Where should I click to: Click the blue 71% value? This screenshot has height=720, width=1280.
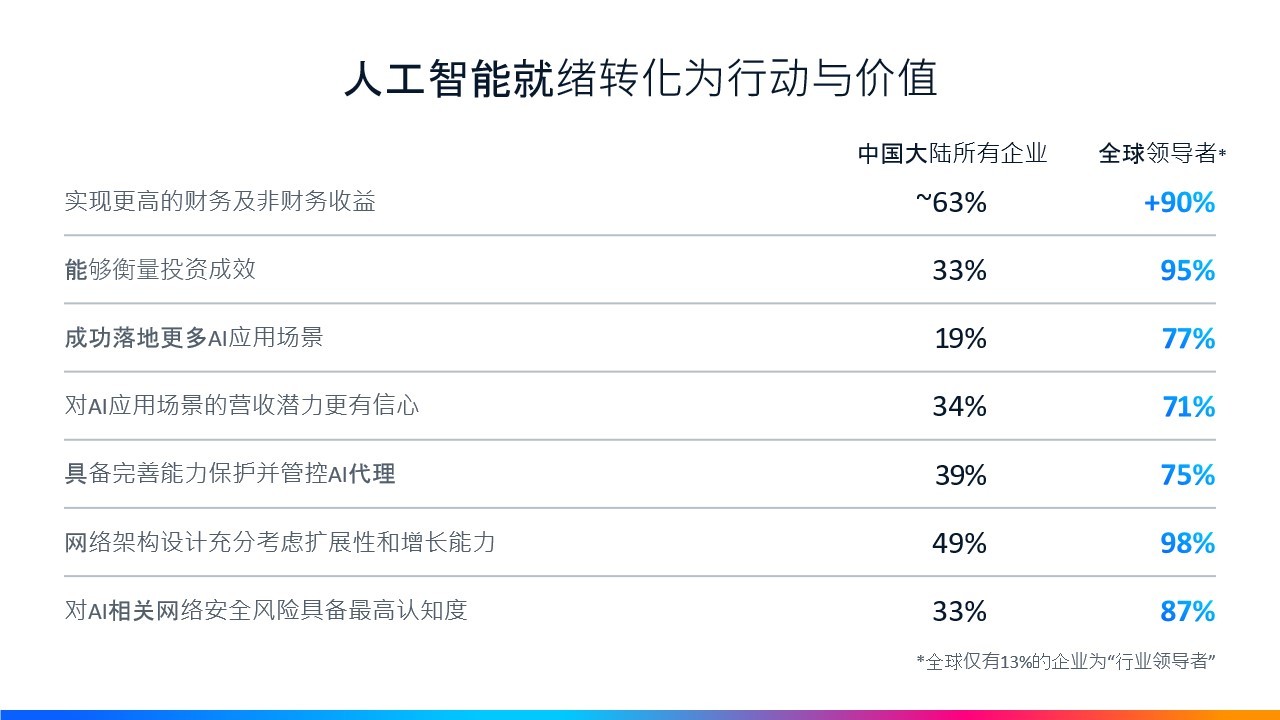coord(1188,406)
